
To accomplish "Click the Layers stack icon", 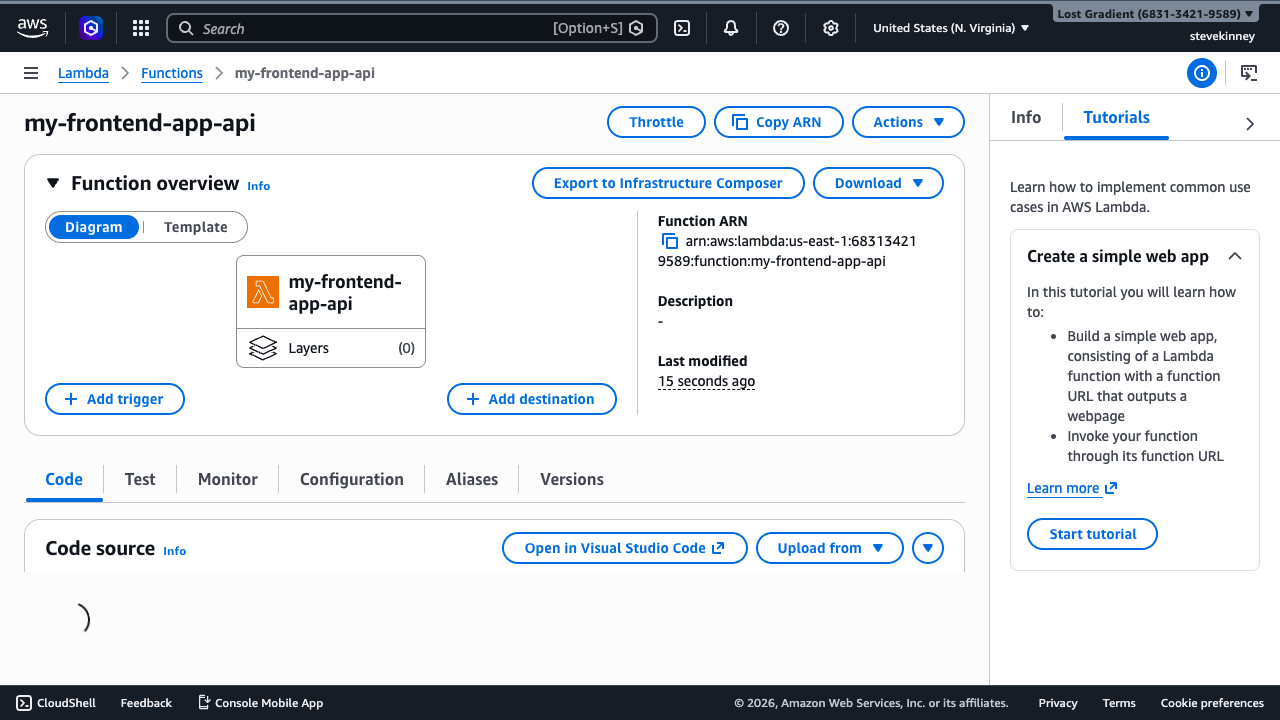I will pos(263,348).
